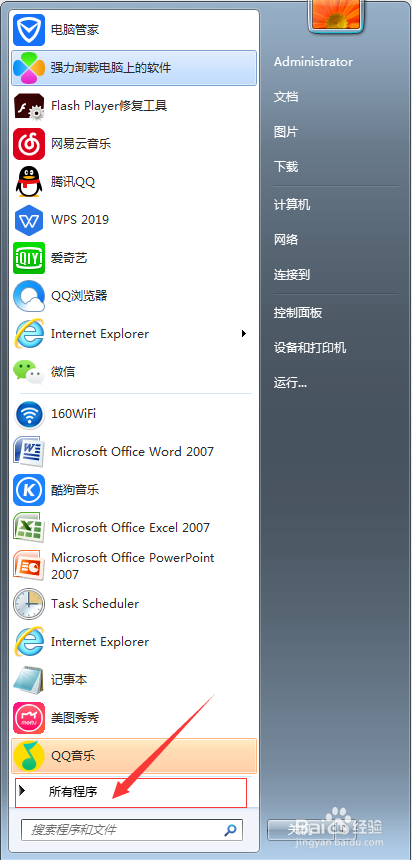The height and width of the screenshot is (860, 412).
Task: Click the 记事本 text label
Action: 69,680
